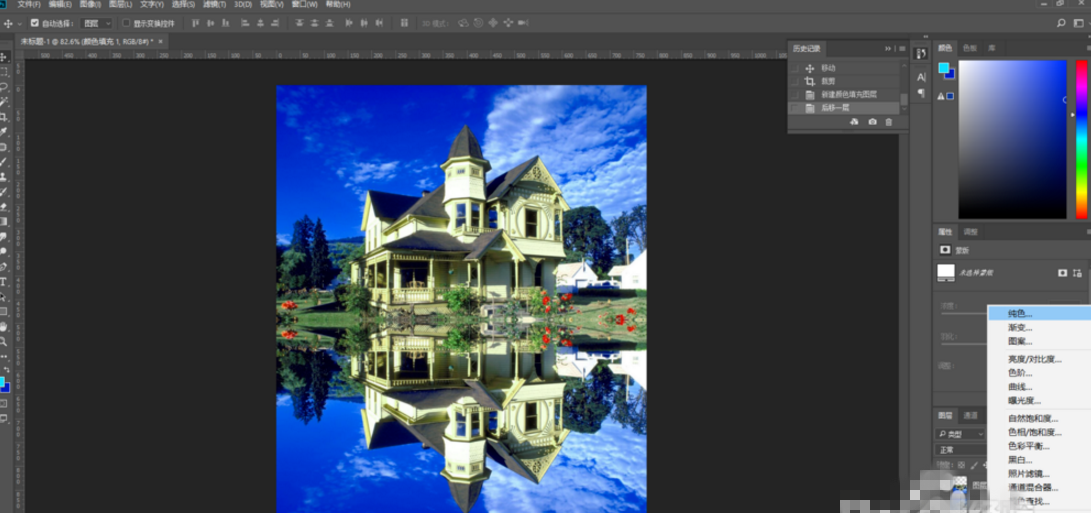Image resolution: width=1091 pixels, height=513 pixels.
Task: Click the trash icon in History panel
Action: (889, 122)
